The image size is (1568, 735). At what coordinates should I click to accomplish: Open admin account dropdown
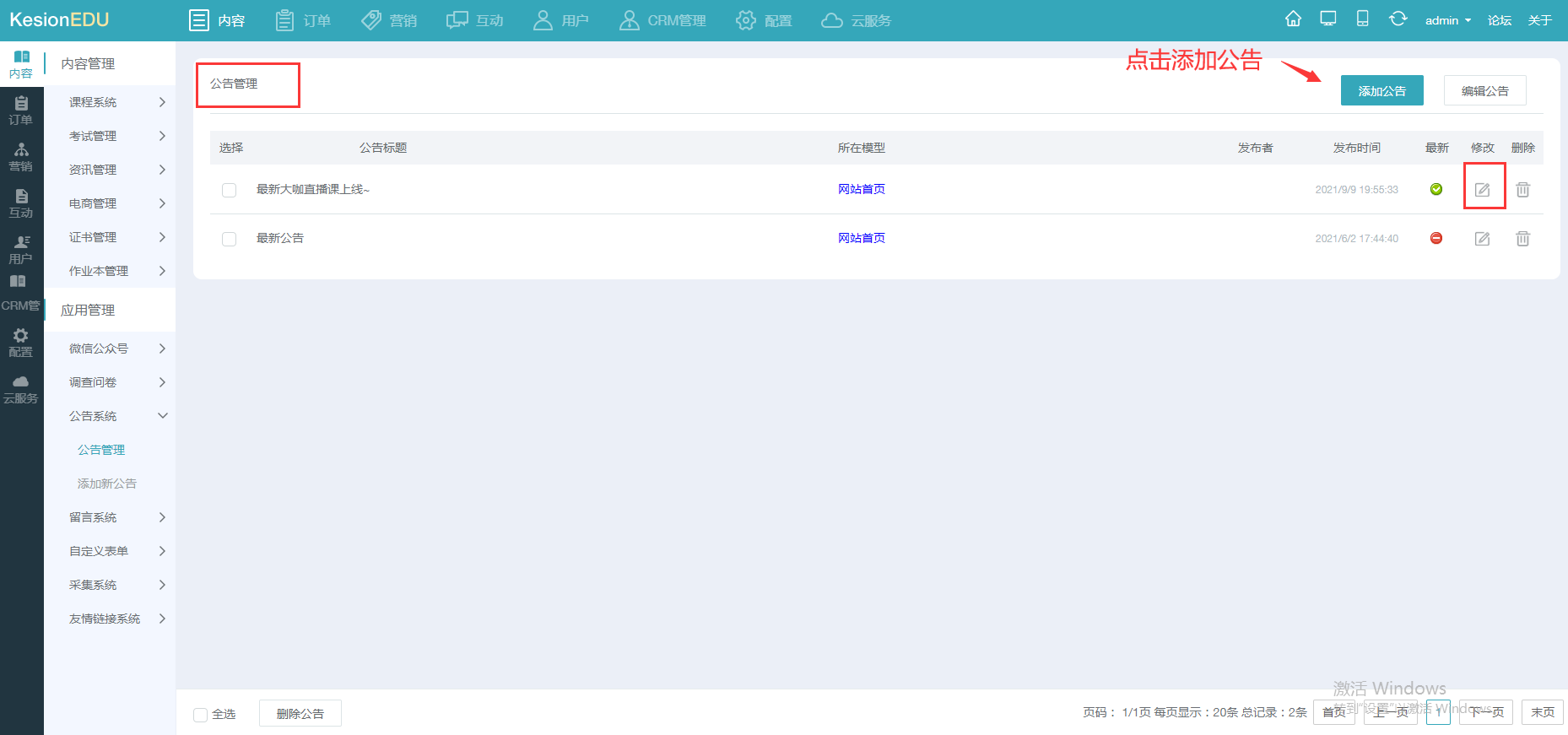(x=1447, y=20)
